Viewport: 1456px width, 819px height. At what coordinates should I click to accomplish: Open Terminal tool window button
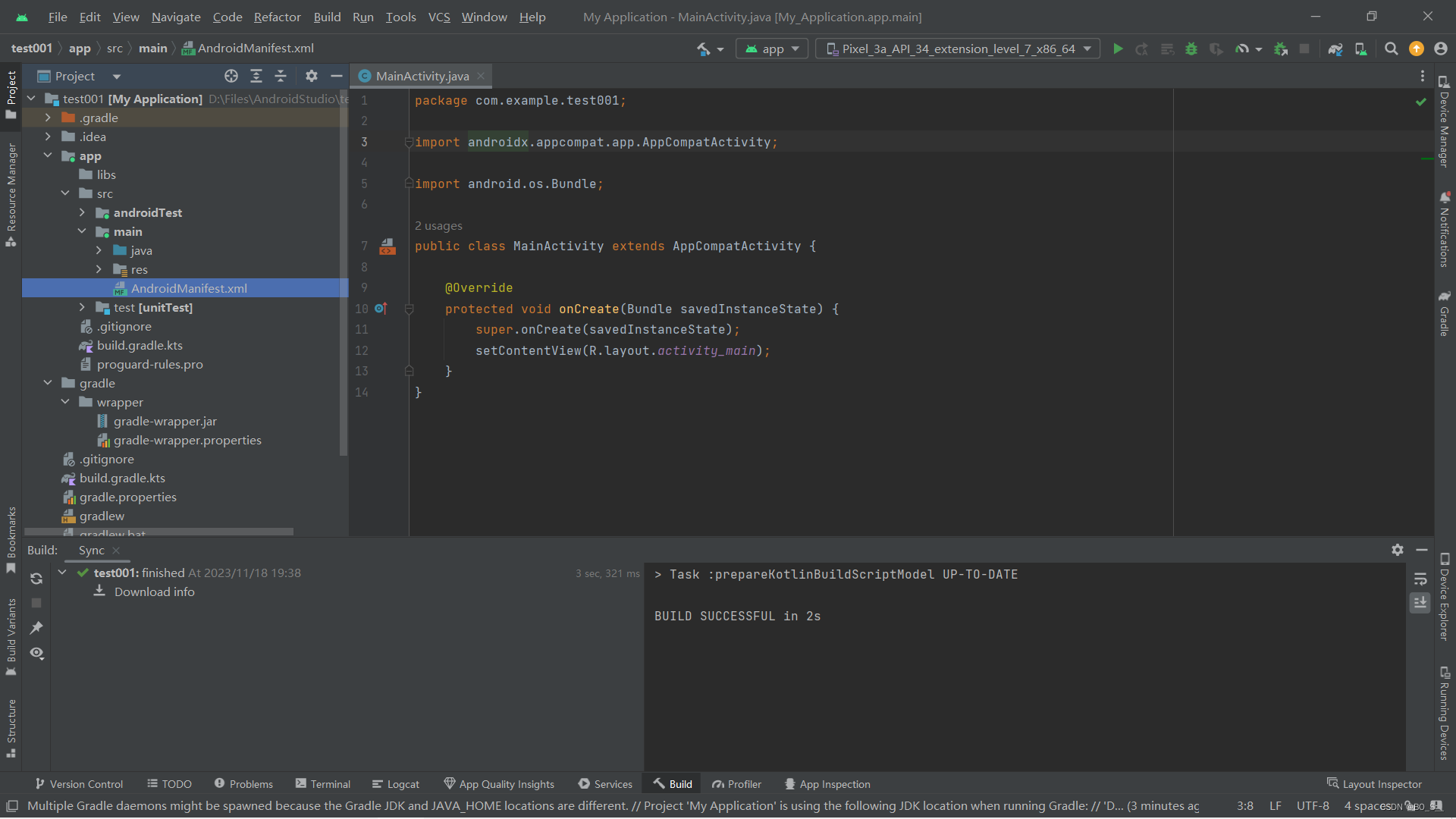tap(323, 784)
